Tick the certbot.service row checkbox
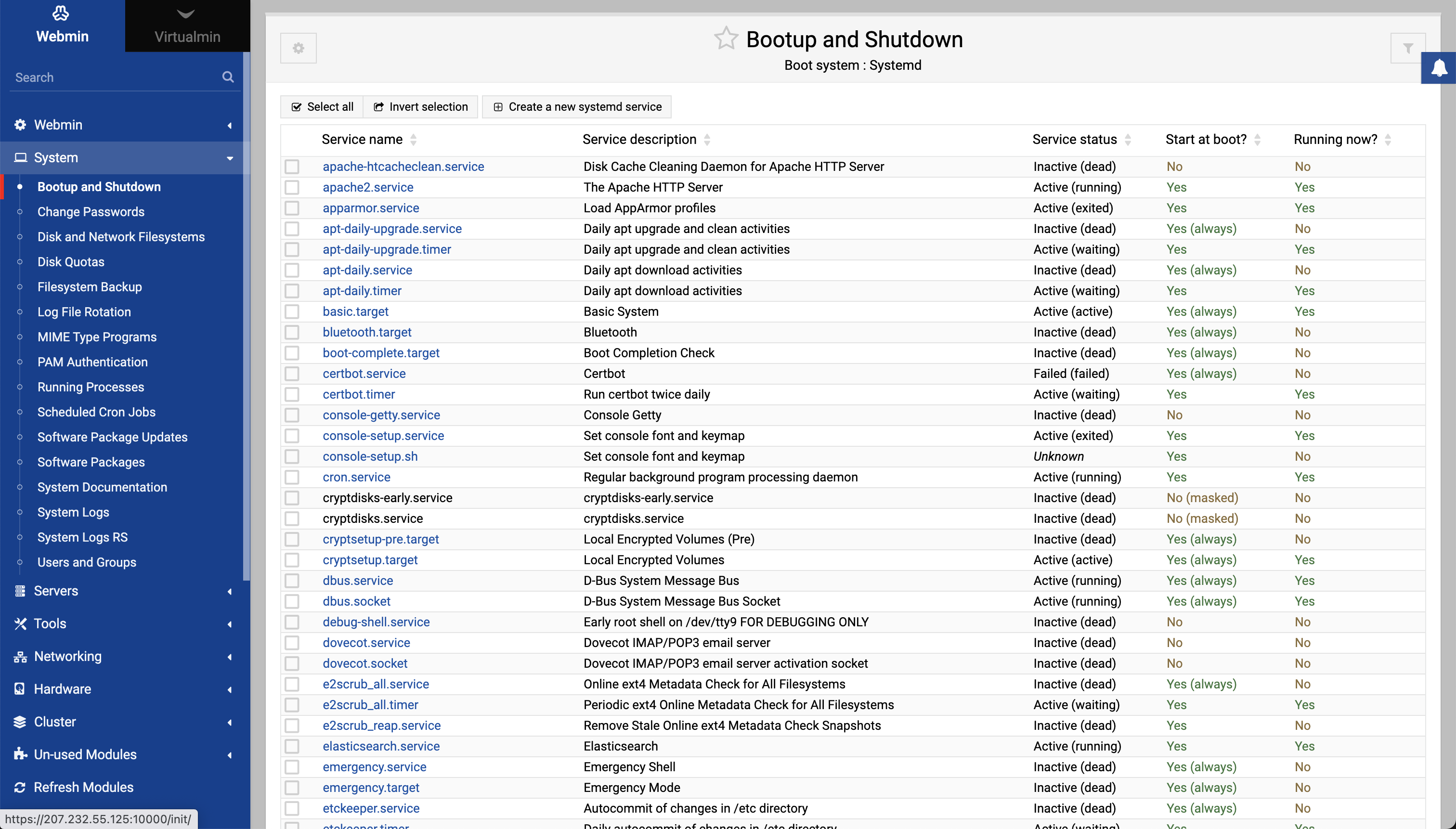The height and width of the screenshot is (829, 1456). [292, 374]
